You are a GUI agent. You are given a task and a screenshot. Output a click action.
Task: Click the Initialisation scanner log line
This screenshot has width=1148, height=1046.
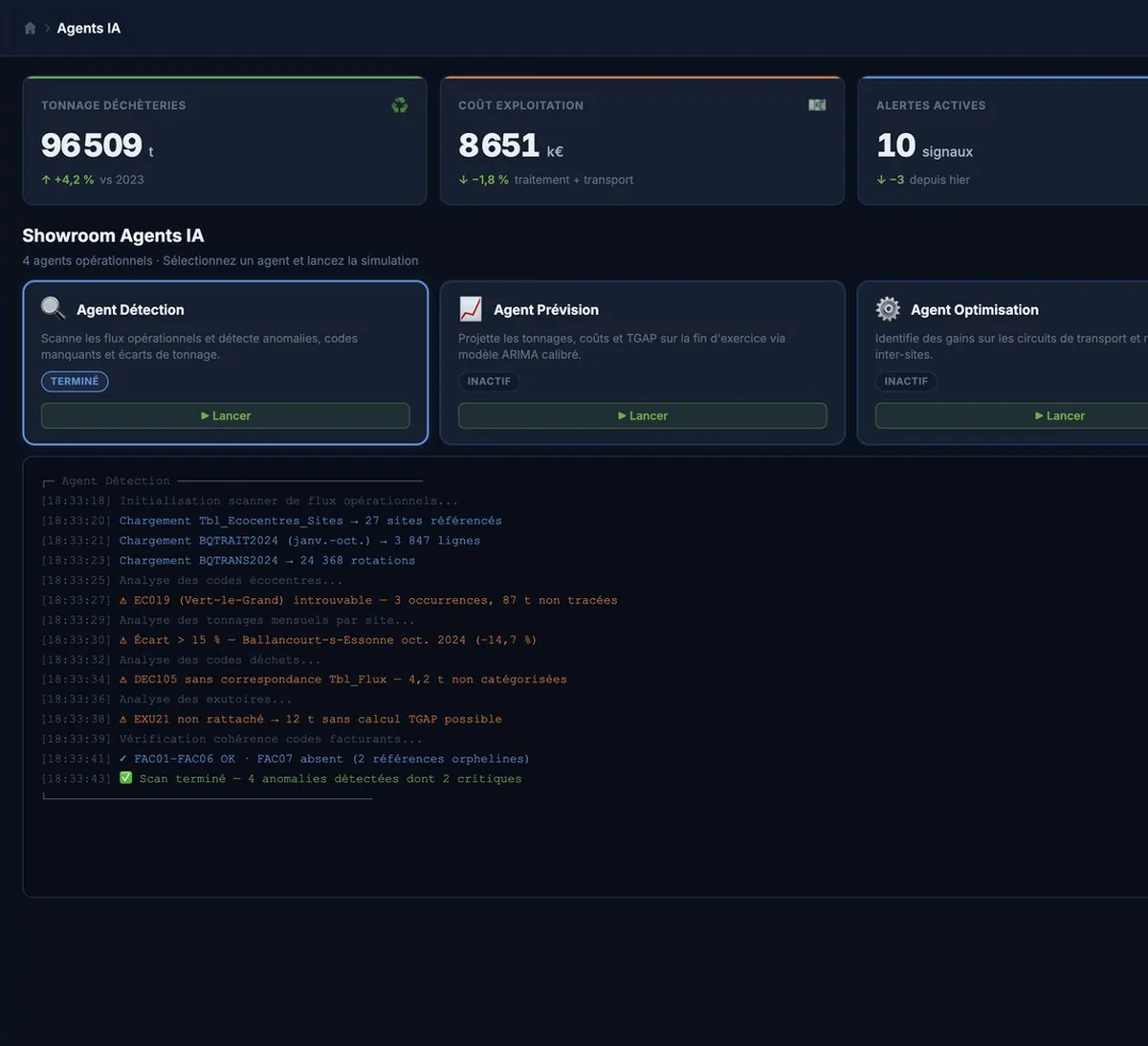(x=250, y=501)
